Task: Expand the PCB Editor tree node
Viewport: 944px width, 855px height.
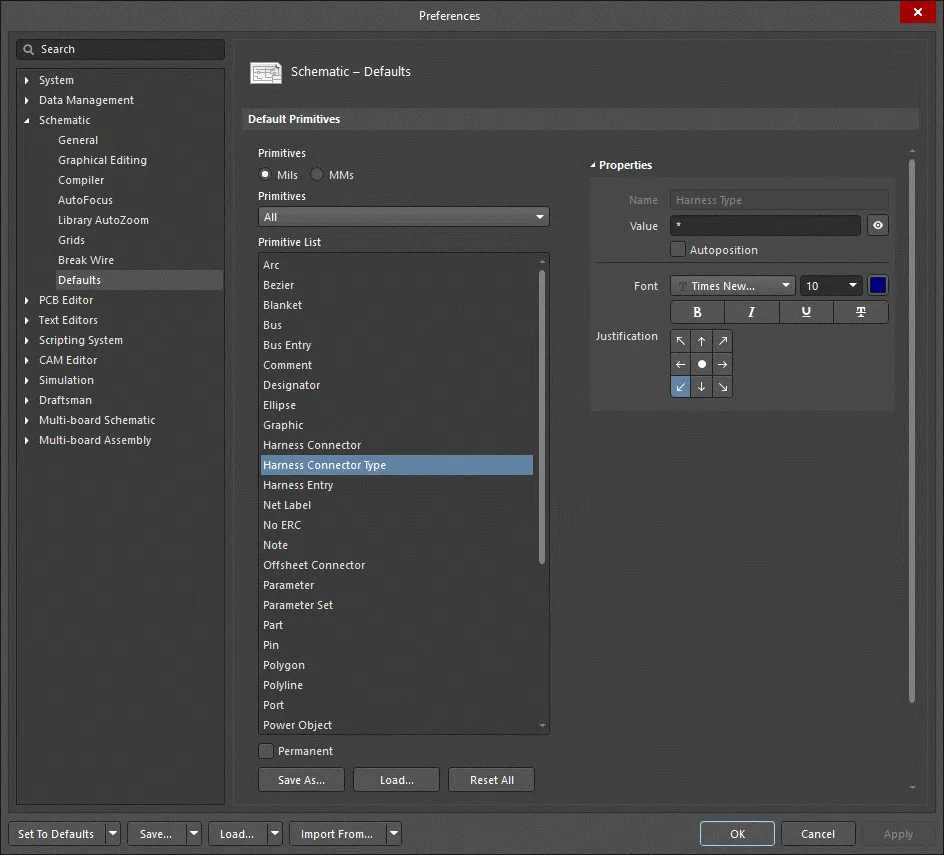Action: (x=28, y=300)
